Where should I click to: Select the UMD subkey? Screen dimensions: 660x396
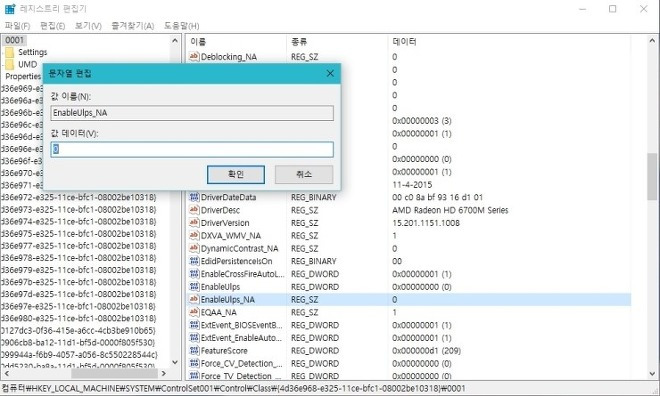pos(27,64)
